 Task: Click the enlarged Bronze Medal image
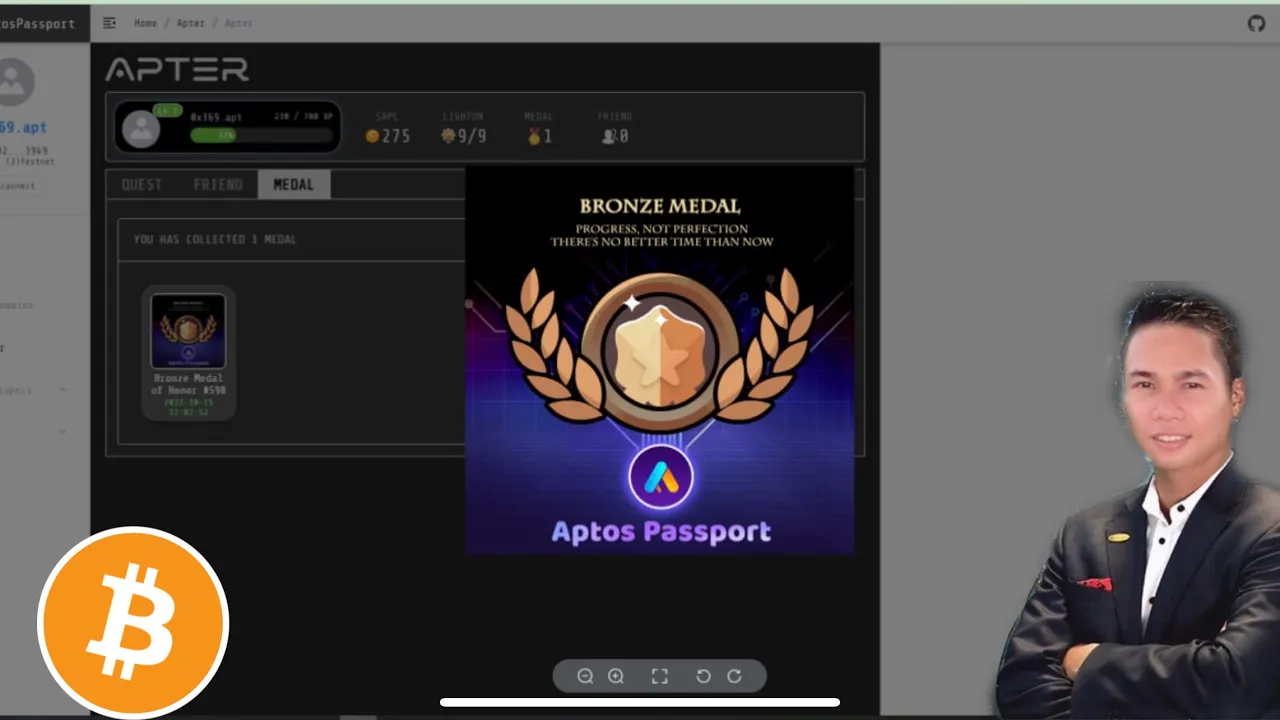(660, 360)
